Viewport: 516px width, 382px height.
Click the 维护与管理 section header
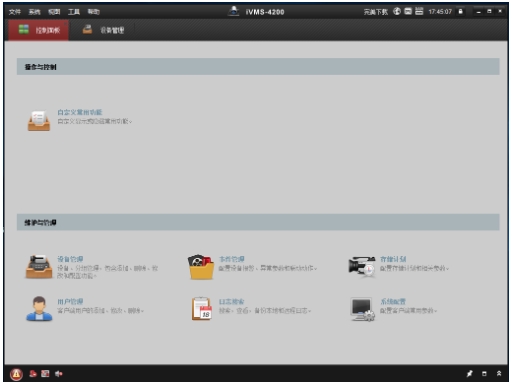click(258, 222)
